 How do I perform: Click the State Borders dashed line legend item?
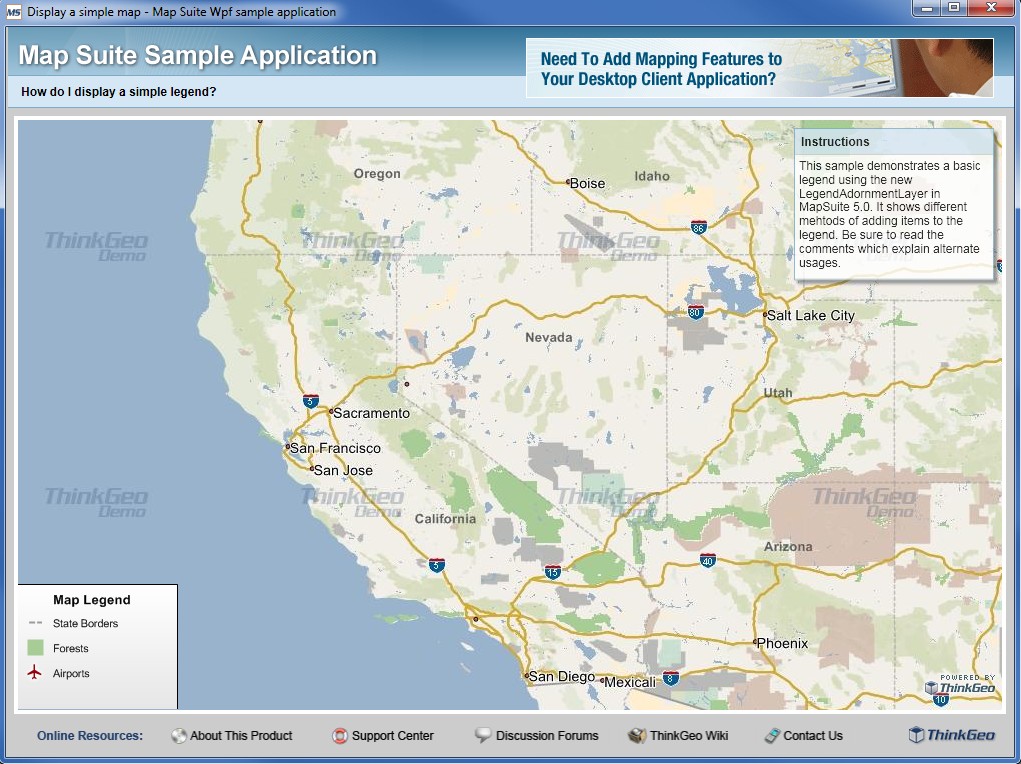[36, 624]
